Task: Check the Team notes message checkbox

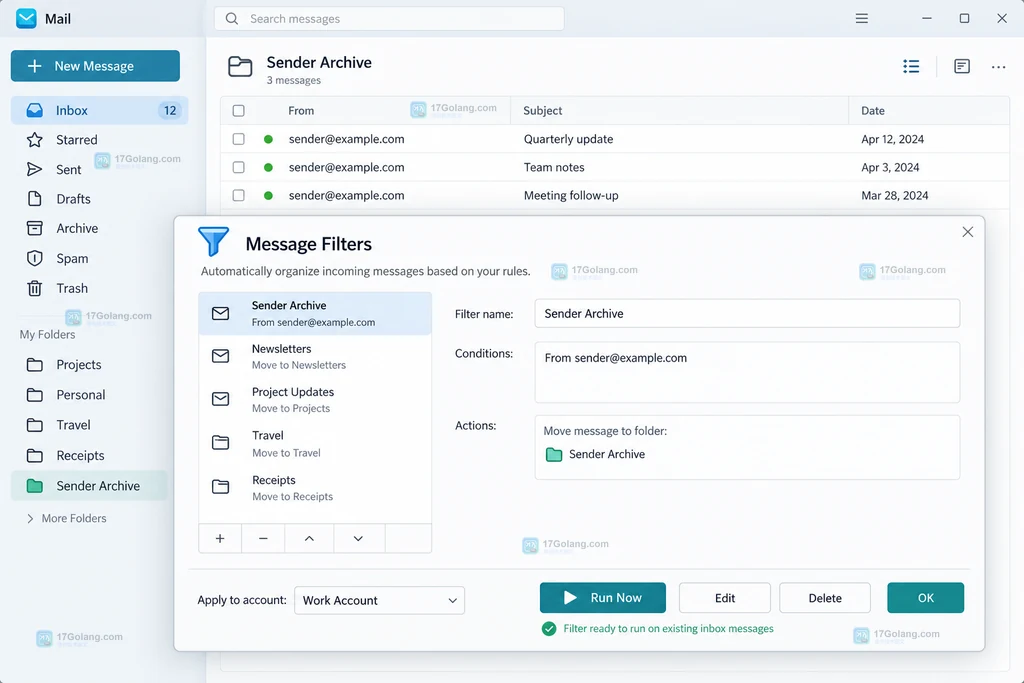Action: [x=238, y=167]
